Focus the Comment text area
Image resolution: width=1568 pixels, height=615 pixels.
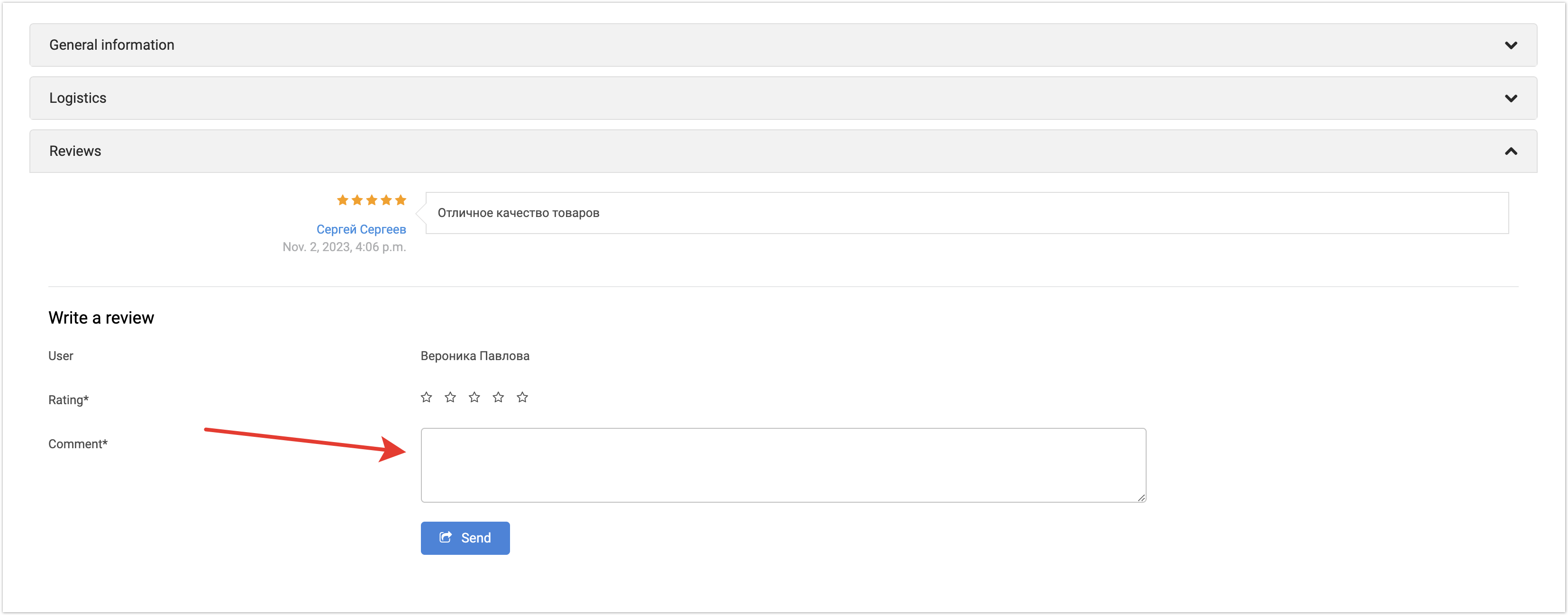click(x=783, y=465)
